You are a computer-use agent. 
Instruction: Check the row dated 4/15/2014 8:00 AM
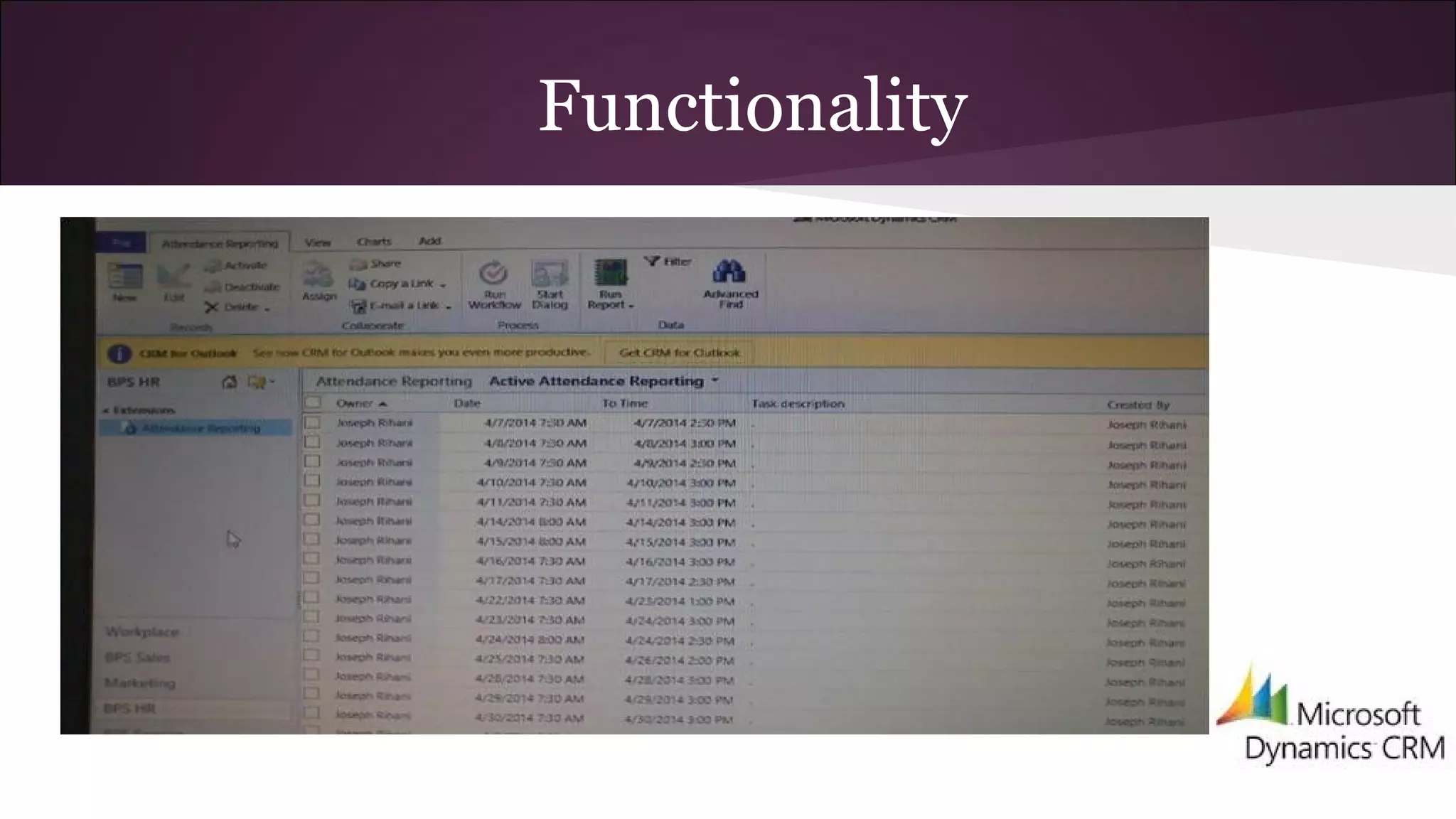pyautogui.click(x=312, y=539)
